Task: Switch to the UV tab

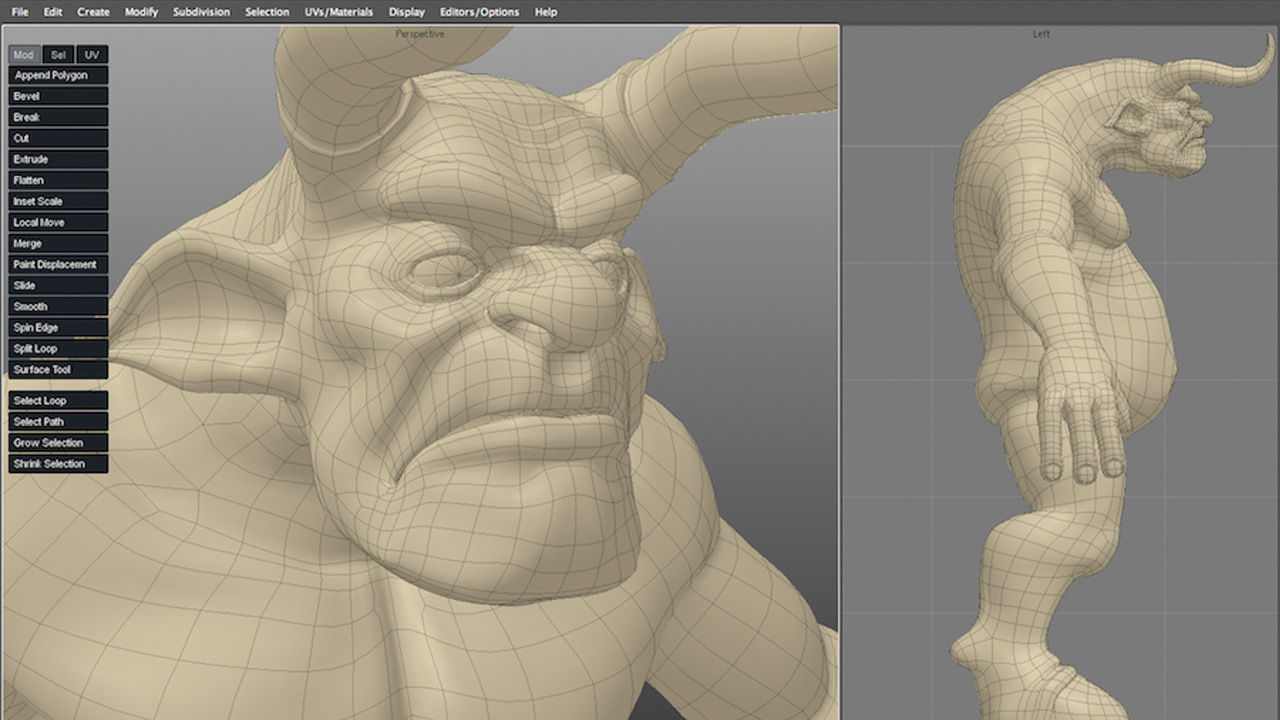Action: [92, 55]
